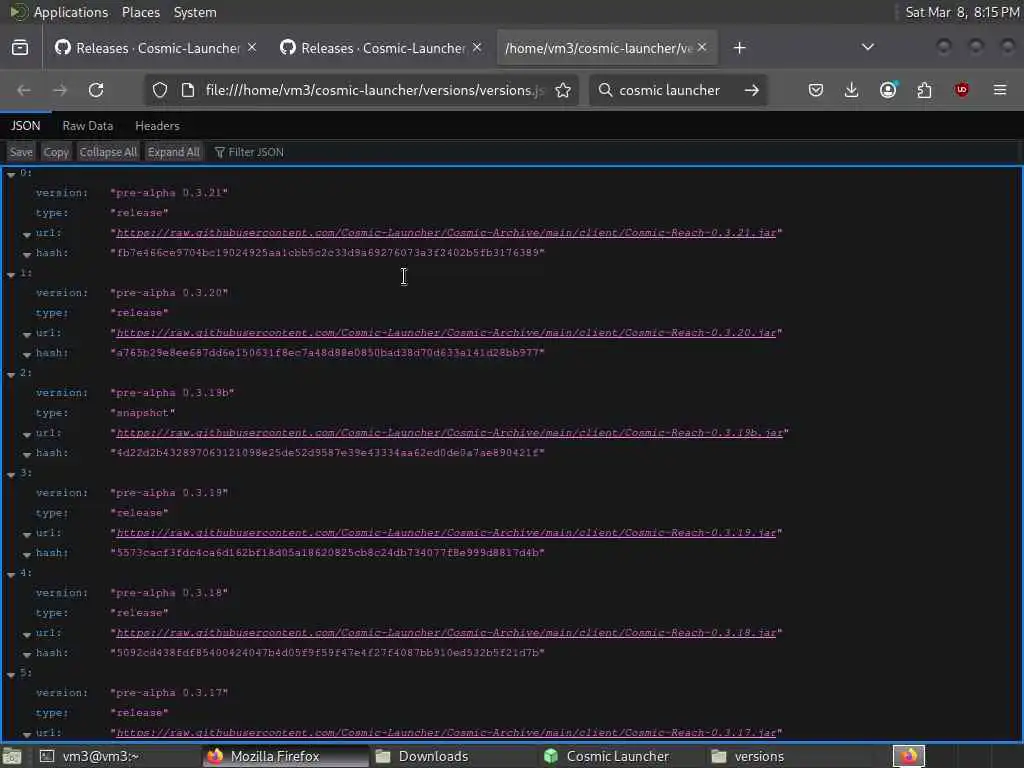This screenshot has height=768, width=1024.
Task: Click the forward navigation arrow
Action: point(60,90)
